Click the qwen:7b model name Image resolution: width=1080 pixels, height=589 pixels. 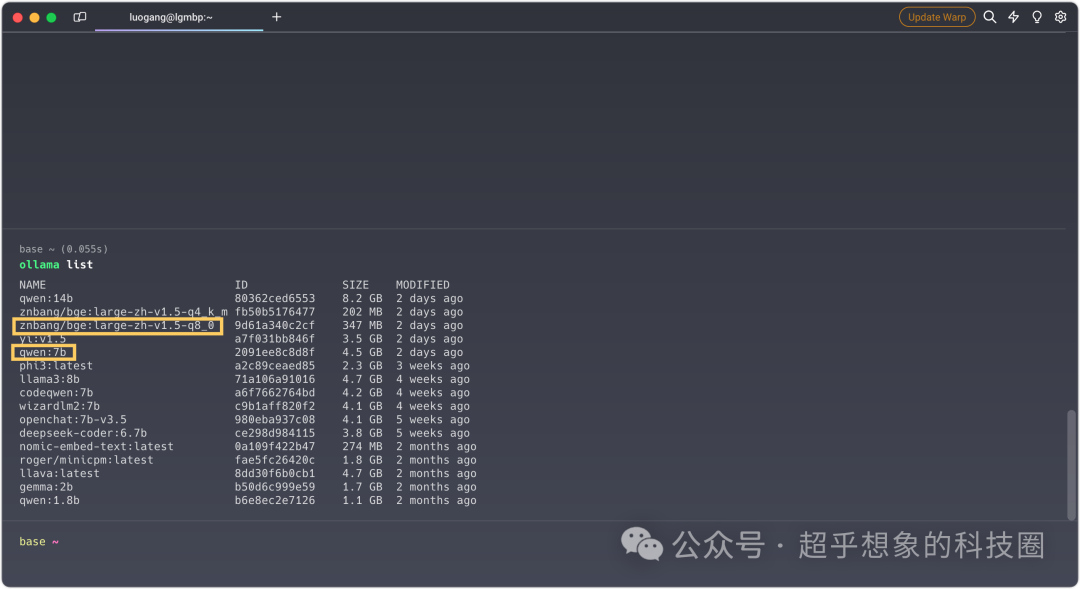point(43,352)
